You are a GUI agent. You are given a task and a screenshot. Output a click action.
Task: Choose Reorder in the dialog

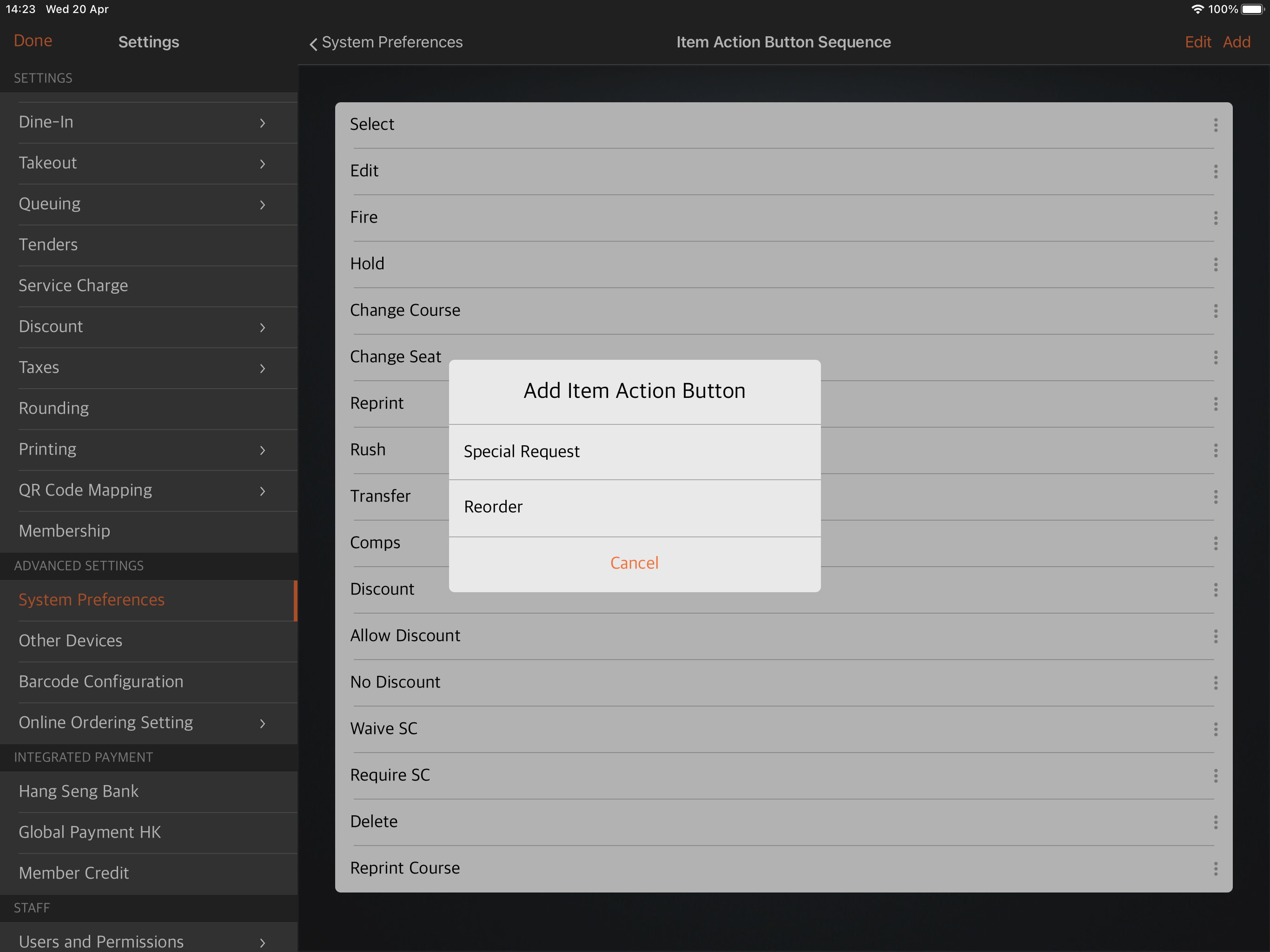(635, 508)
